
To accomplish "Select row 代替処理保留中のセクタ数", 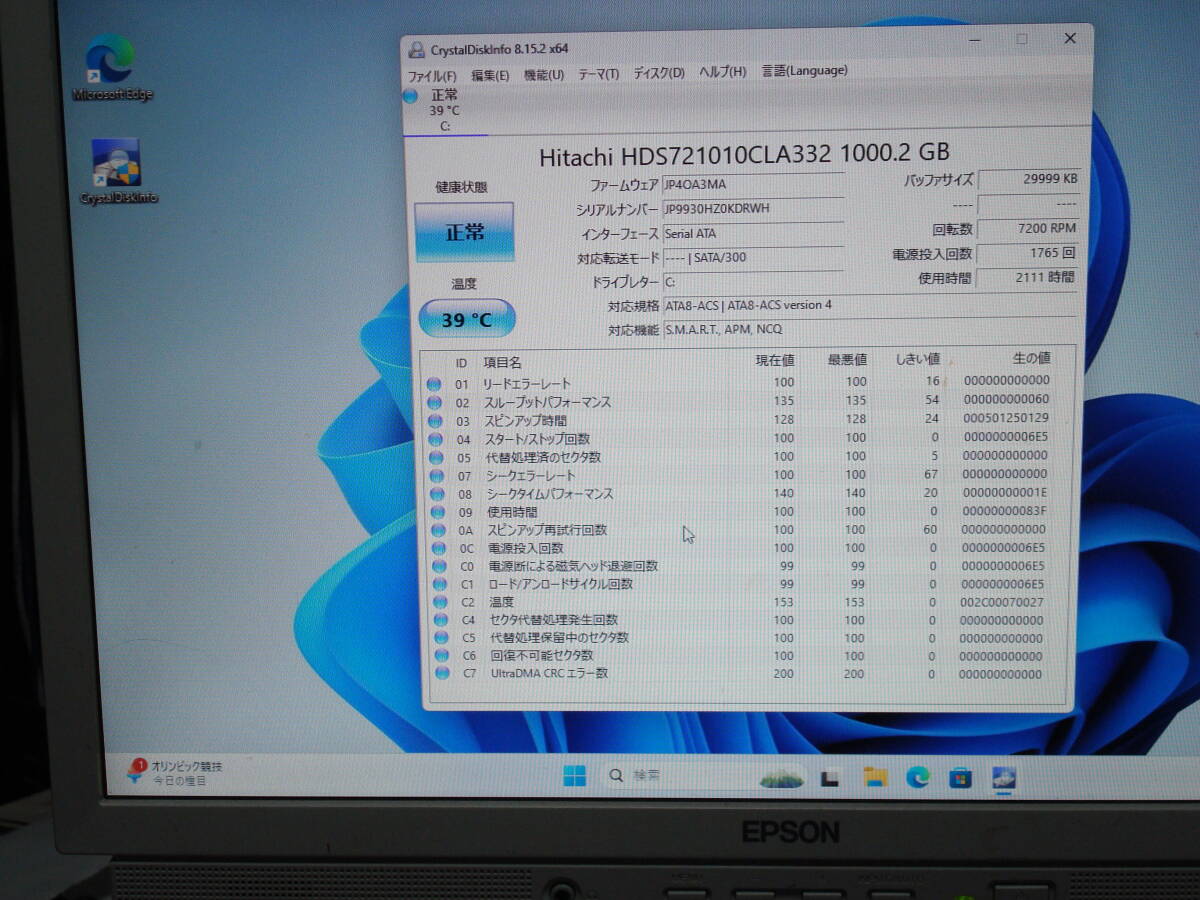I will pyautogui.click(x=748, y=638).
